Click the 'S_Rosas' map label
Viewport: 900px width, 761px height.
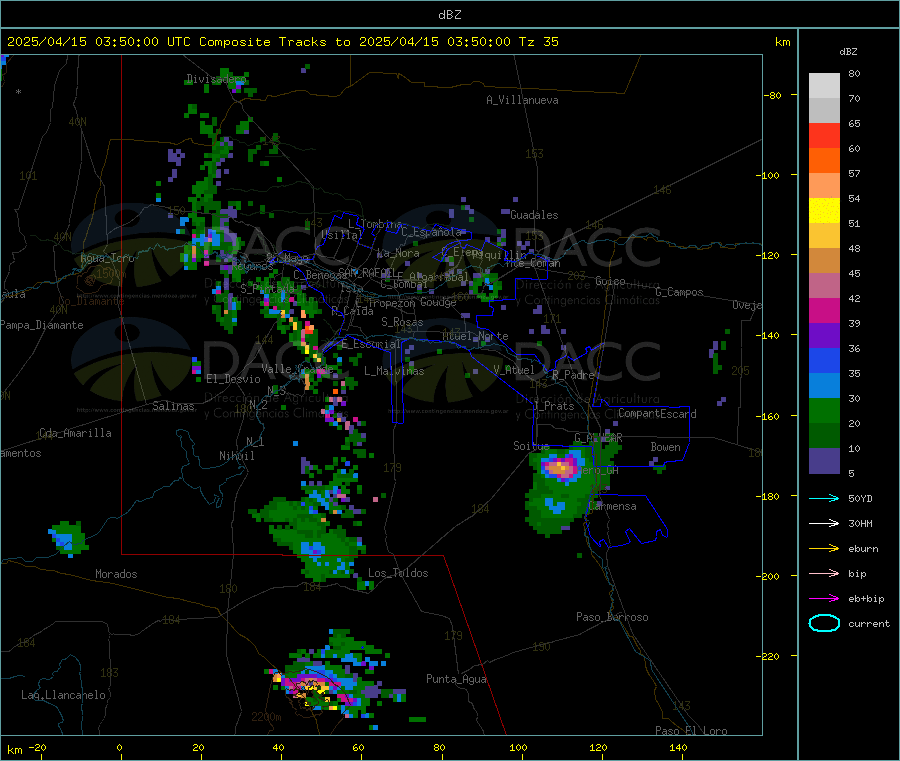(402, 322)
